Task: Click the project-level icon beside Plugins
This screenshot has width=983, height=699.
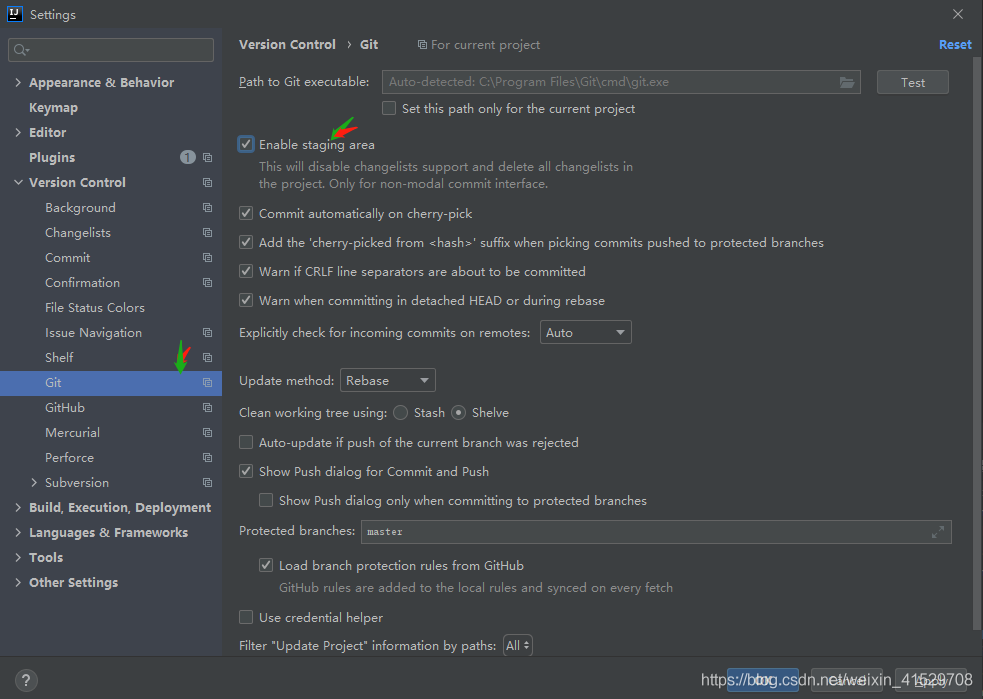Action: click(x=207, y=158)
